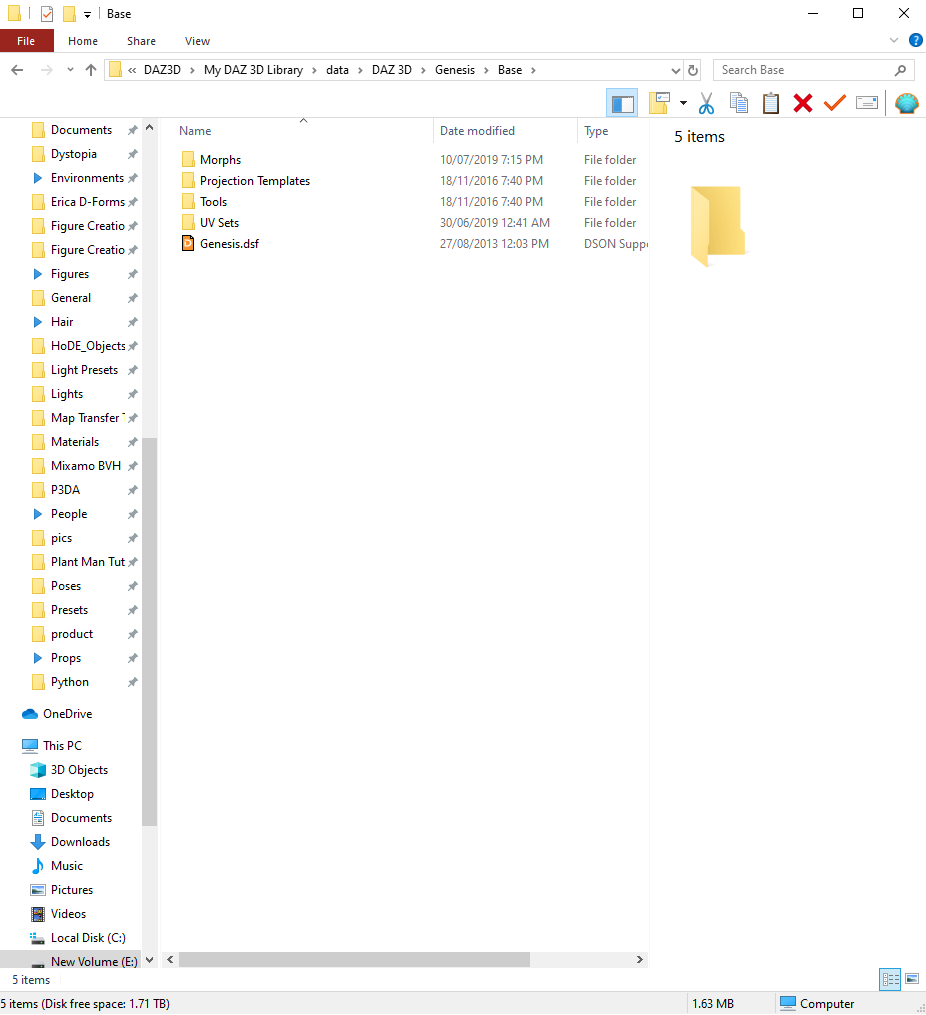Select Mixamo BVH in the sidebar

85,466
